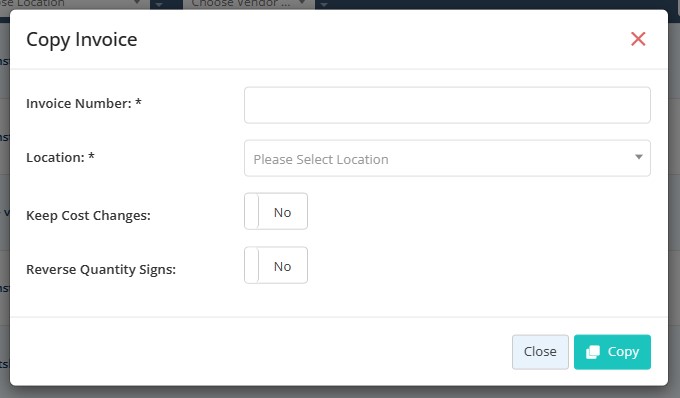Open the Please Select Location dropdown
680x398 pixels.
pos(447,158)
